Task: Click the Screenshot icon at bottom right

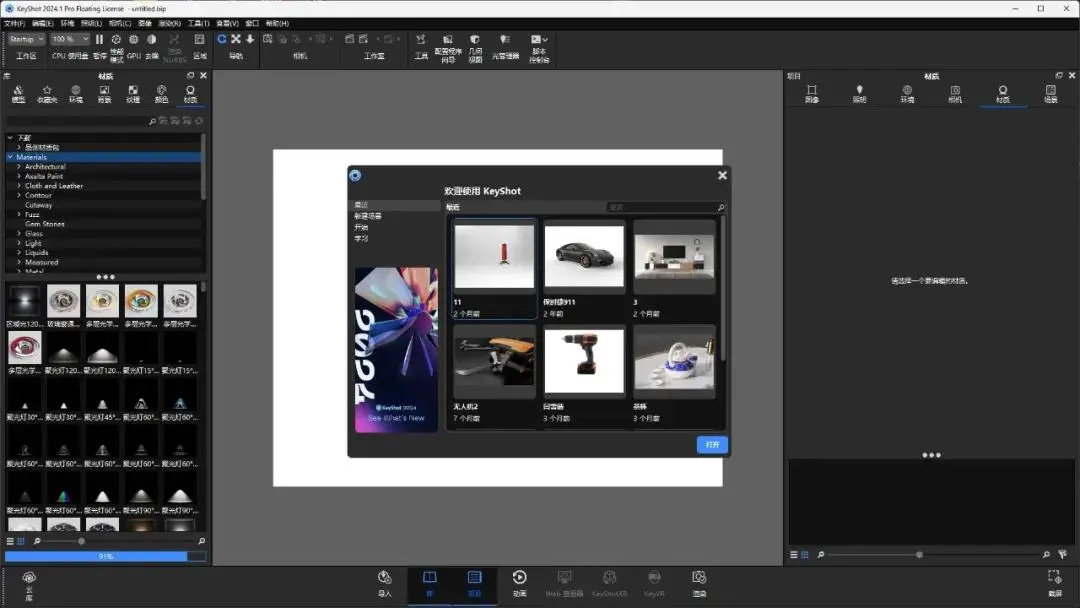Action: [1055, 583]
